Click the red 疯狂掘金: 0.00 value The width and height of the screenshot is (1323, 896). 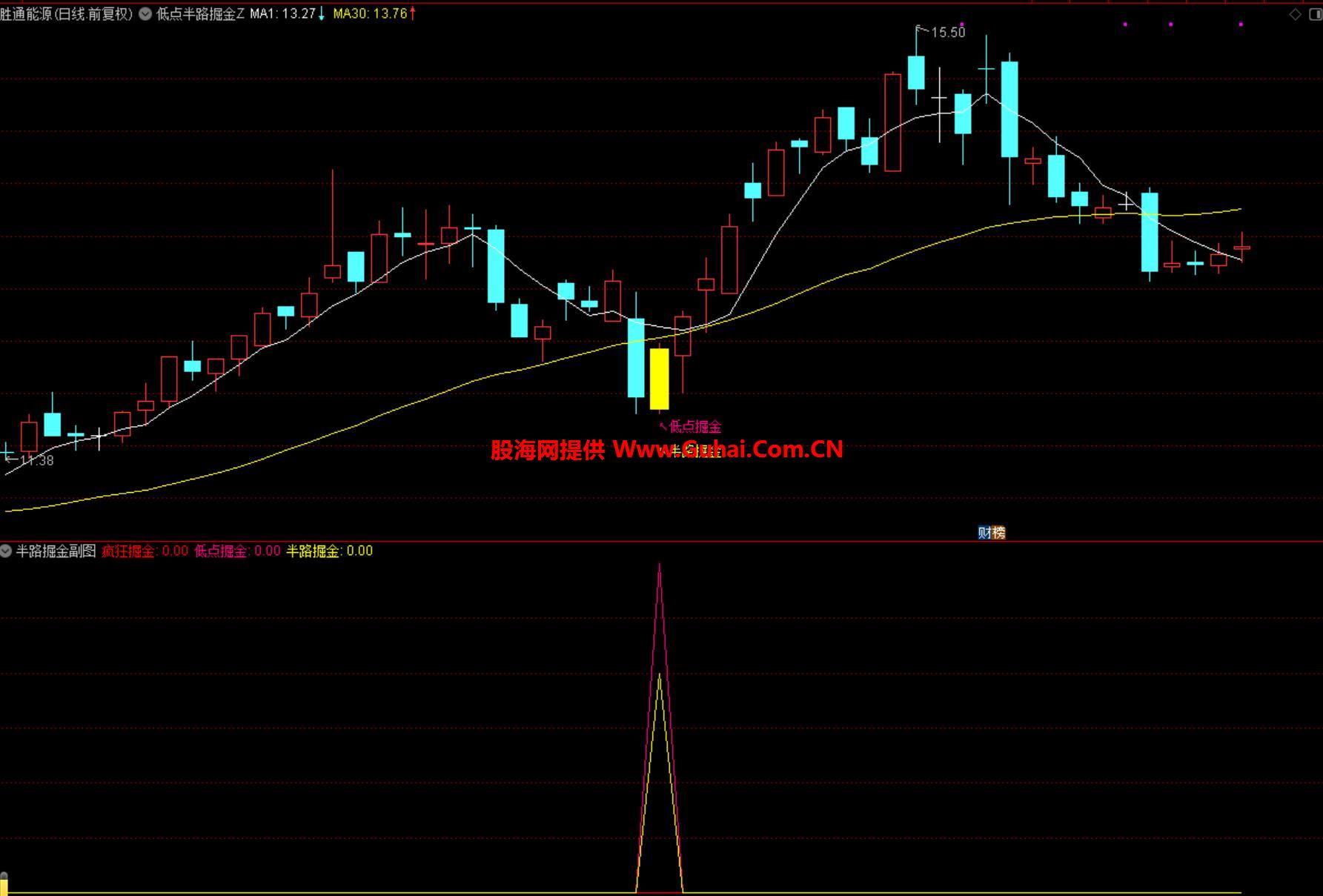(145, 551)
